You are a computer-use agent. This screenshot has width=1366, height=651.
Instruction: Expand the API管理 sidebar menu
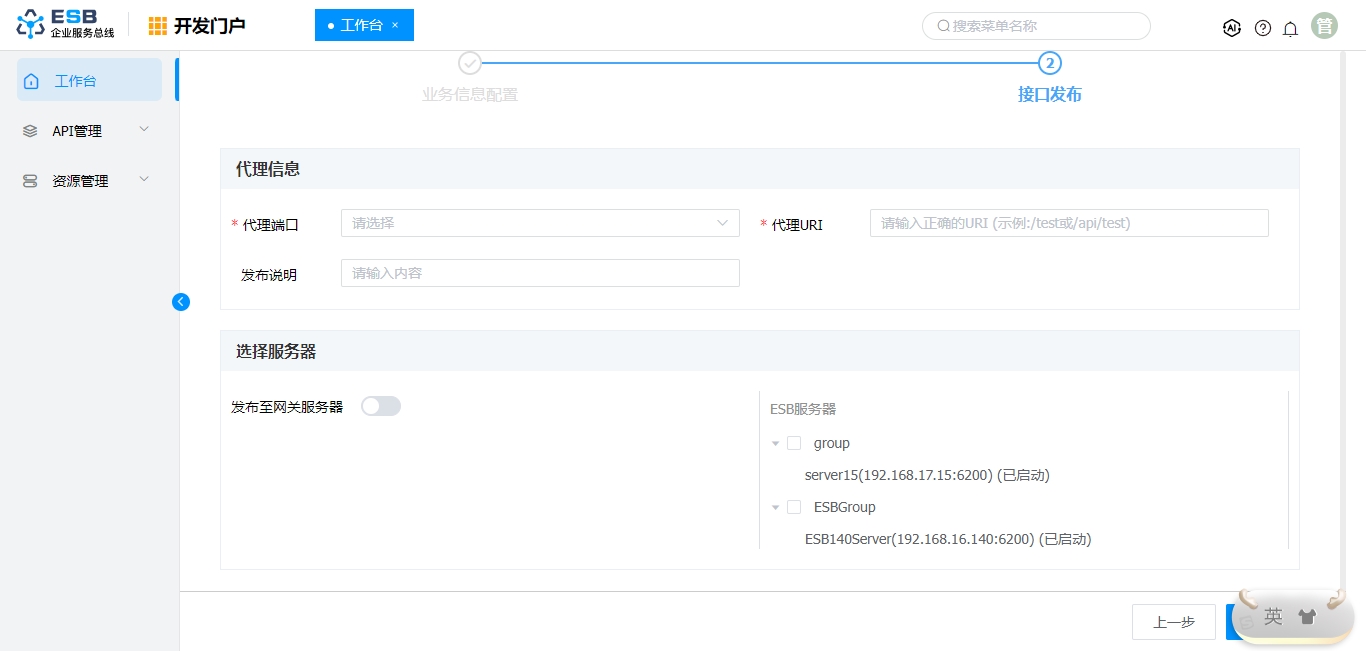click(89, 131)
